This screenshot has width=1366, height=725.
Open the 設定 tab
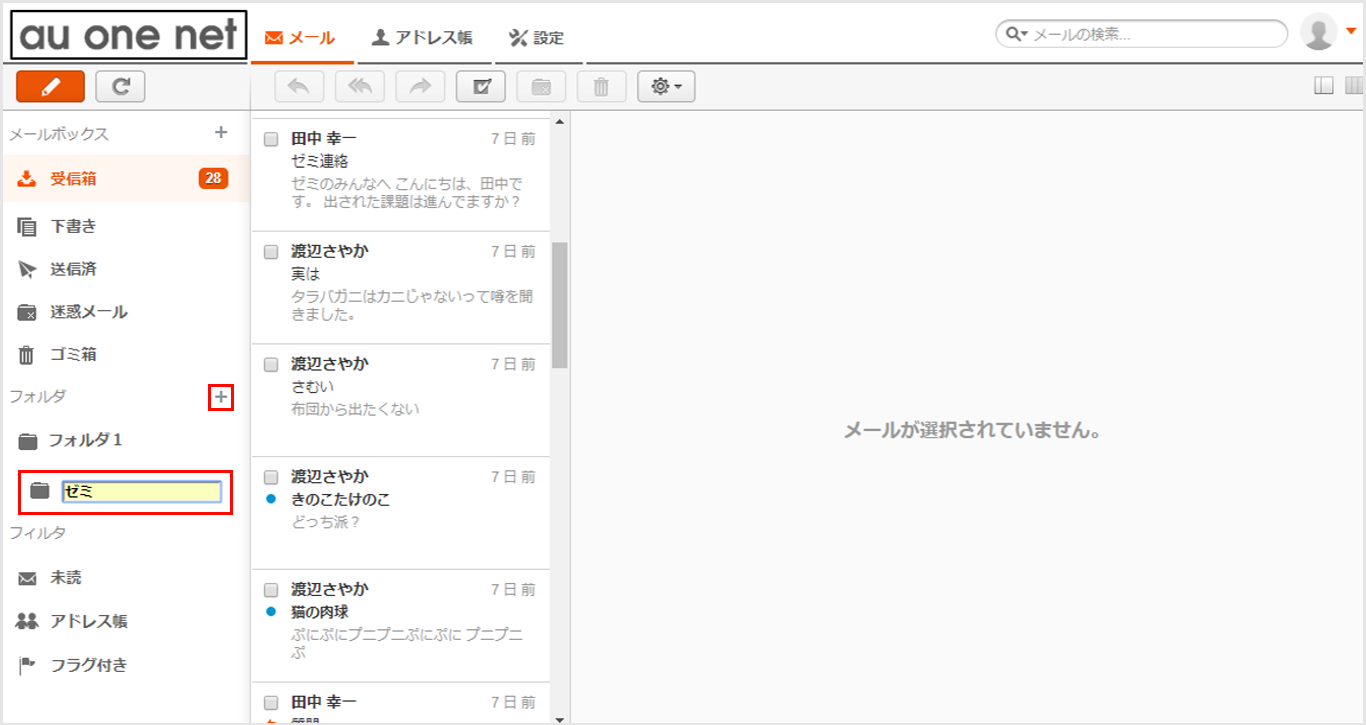[537, 38]
